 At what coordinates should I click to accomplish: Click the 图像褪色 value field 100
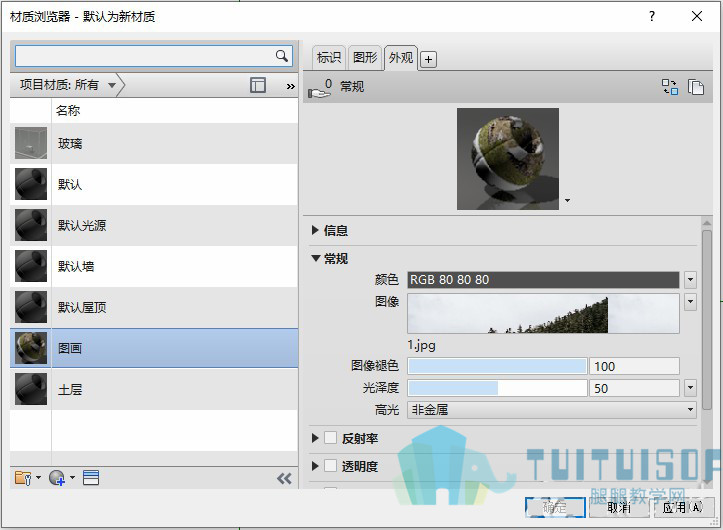[x=634, y=366]
